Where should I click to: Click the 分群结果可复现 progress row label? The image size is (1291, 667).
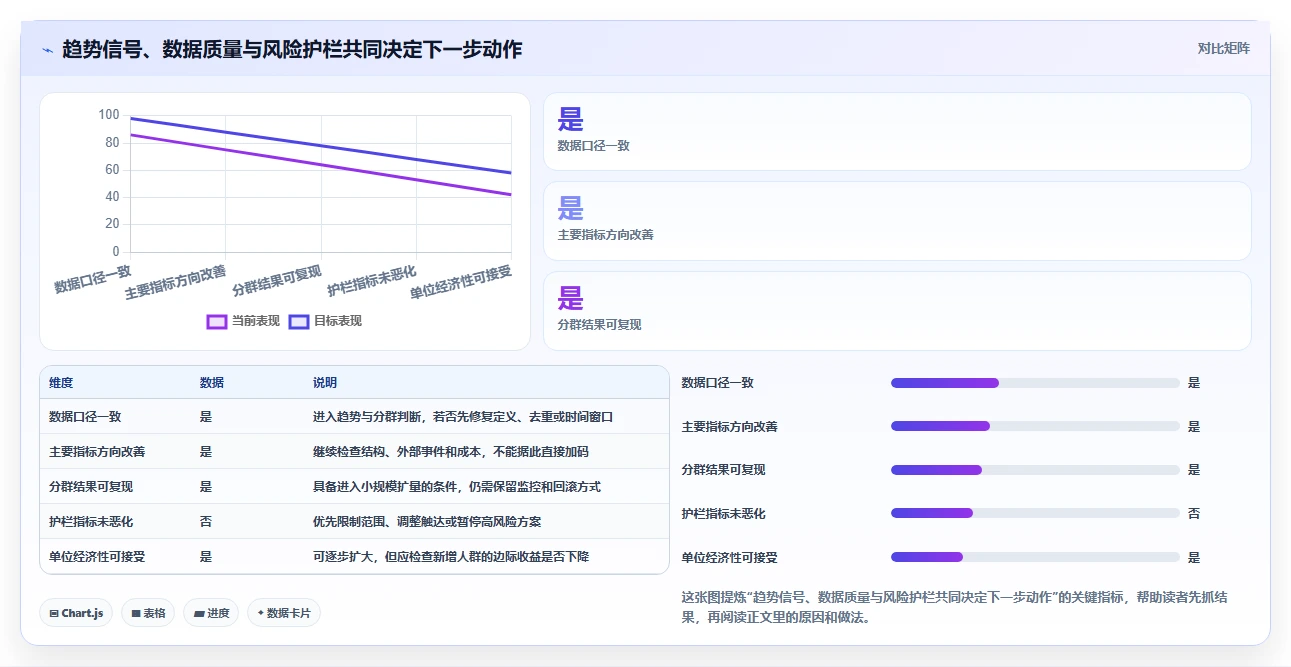click(x=723, y=469)
